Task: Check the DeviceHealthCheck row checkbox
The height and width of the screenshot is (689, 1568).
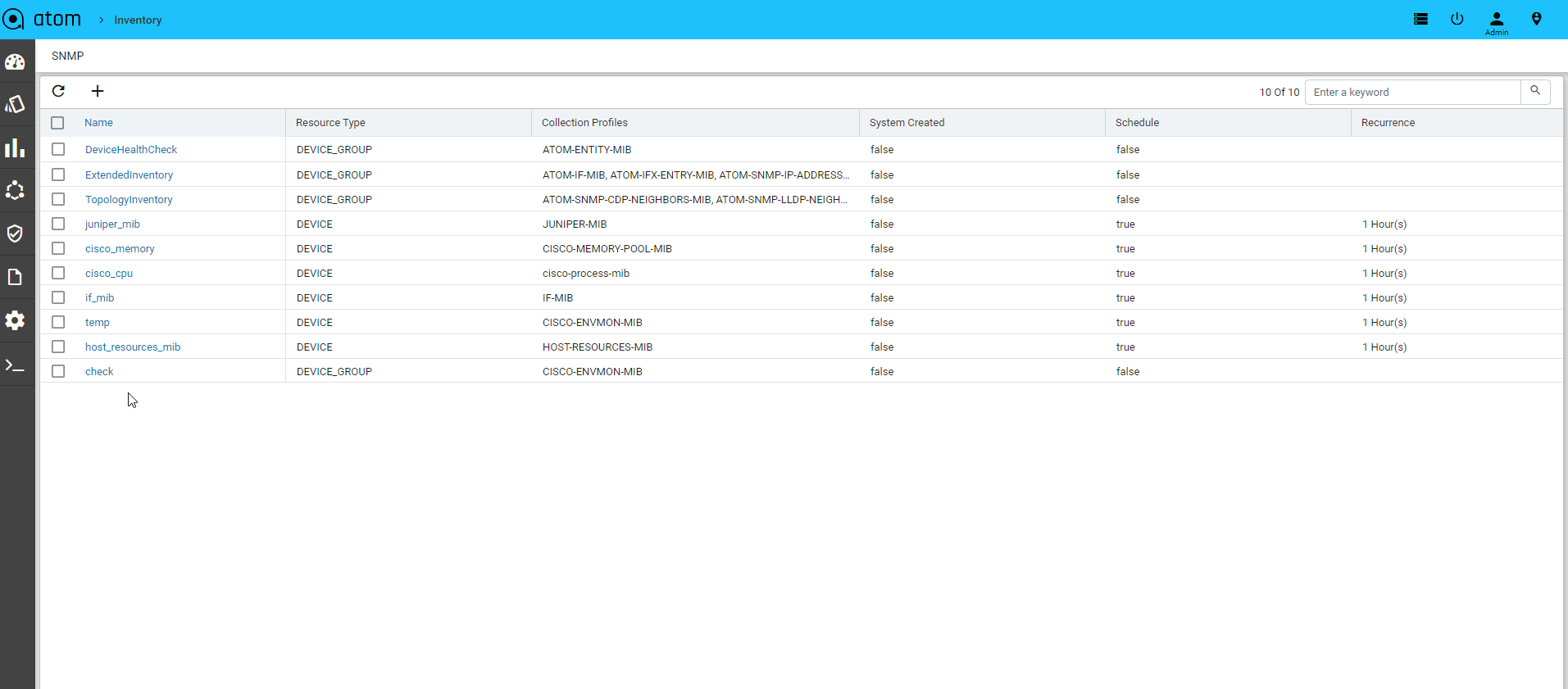Action: tap(58, 149)
